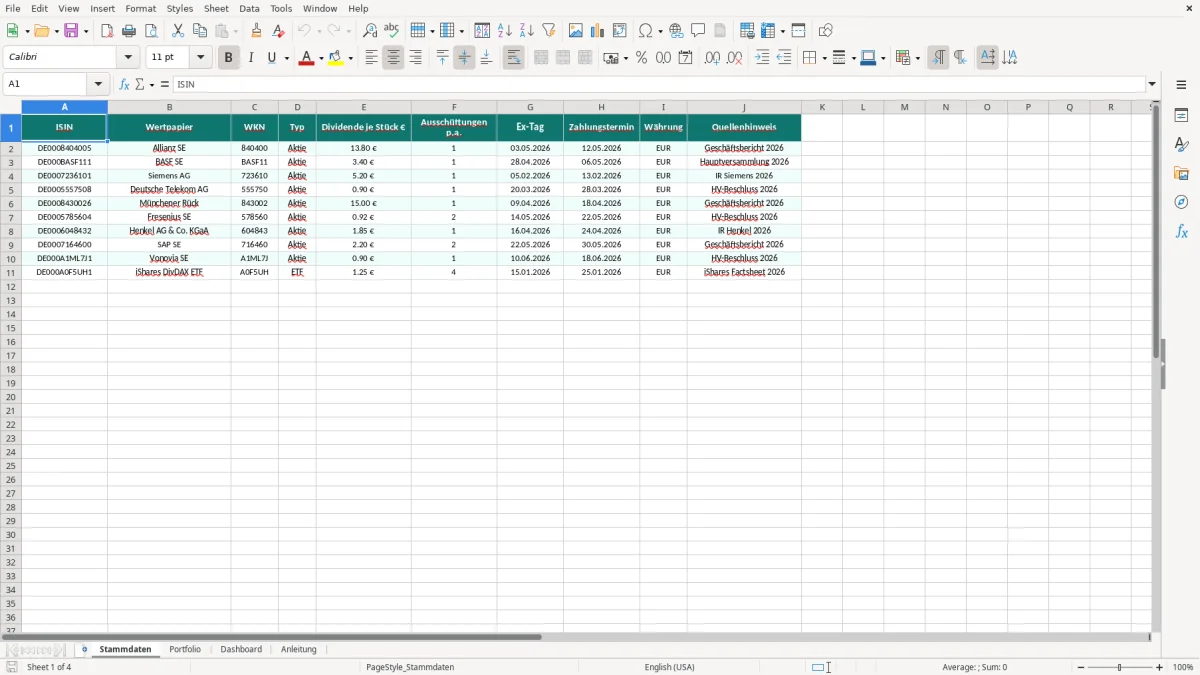
Task: Expand the 11 pt font size dropdown
Action: pyautogui.click(x=201, y=58)
